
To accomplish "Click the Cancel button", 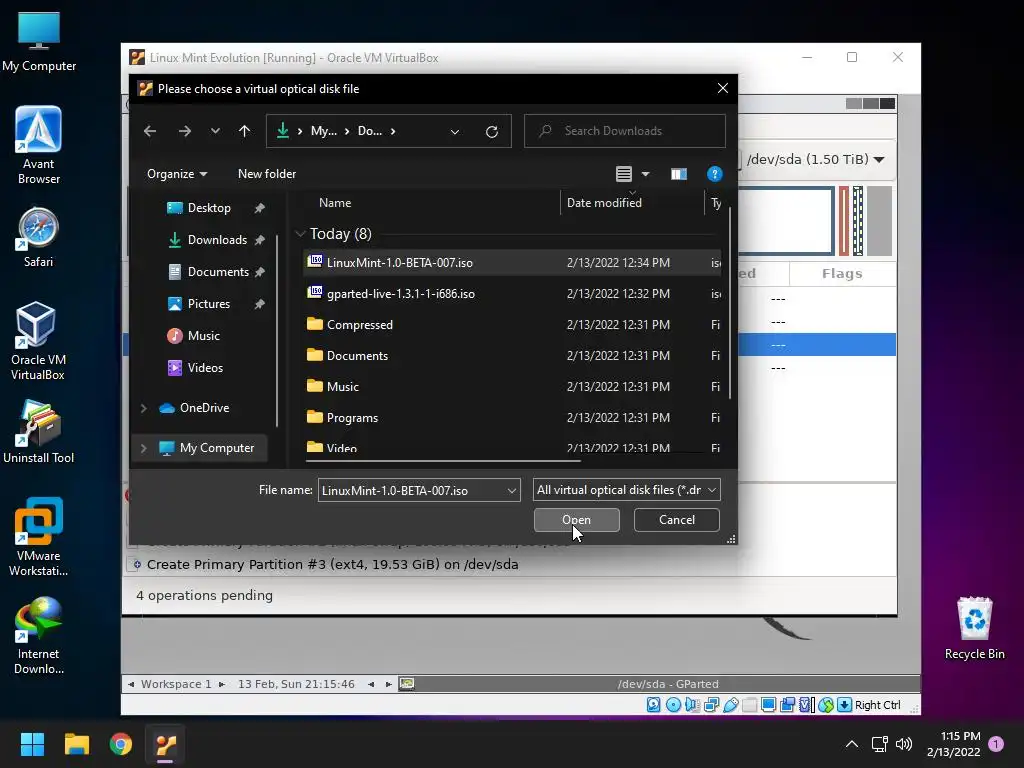I will click(x=677, y=520).
